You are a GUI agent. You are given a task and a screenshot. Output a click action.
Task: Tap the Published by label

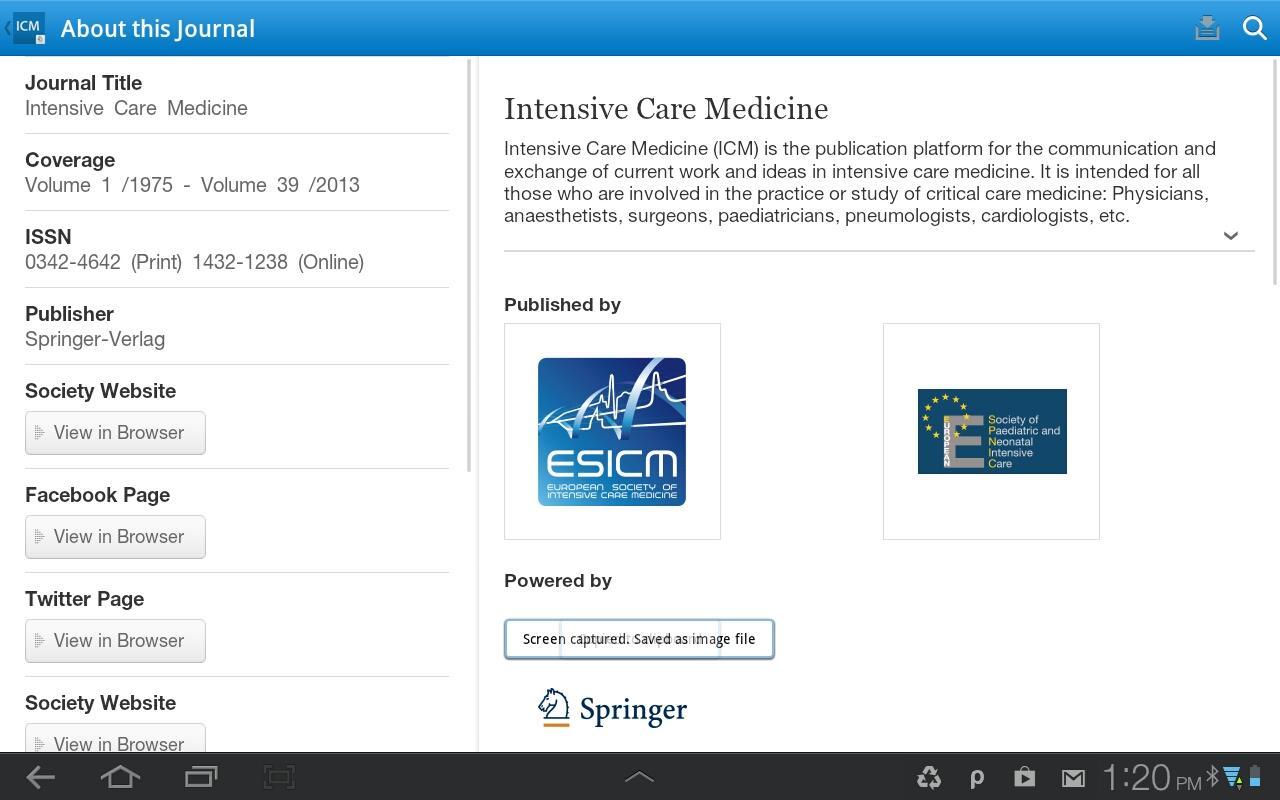562,305
